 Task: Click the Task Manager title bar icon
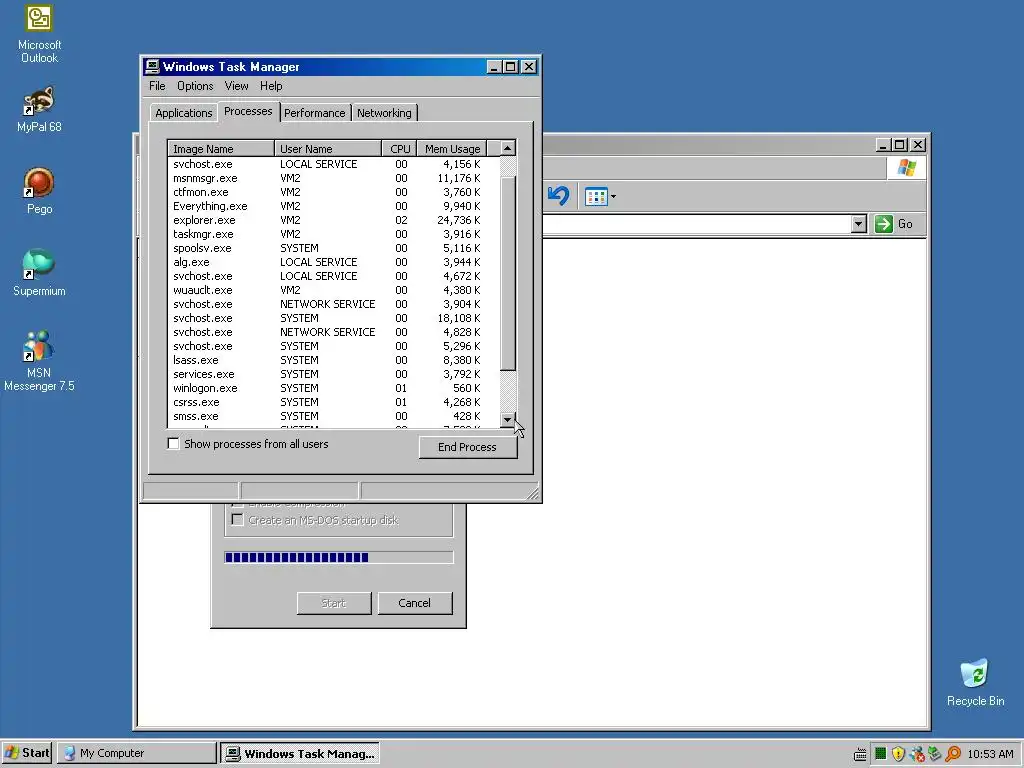(152, 67)
